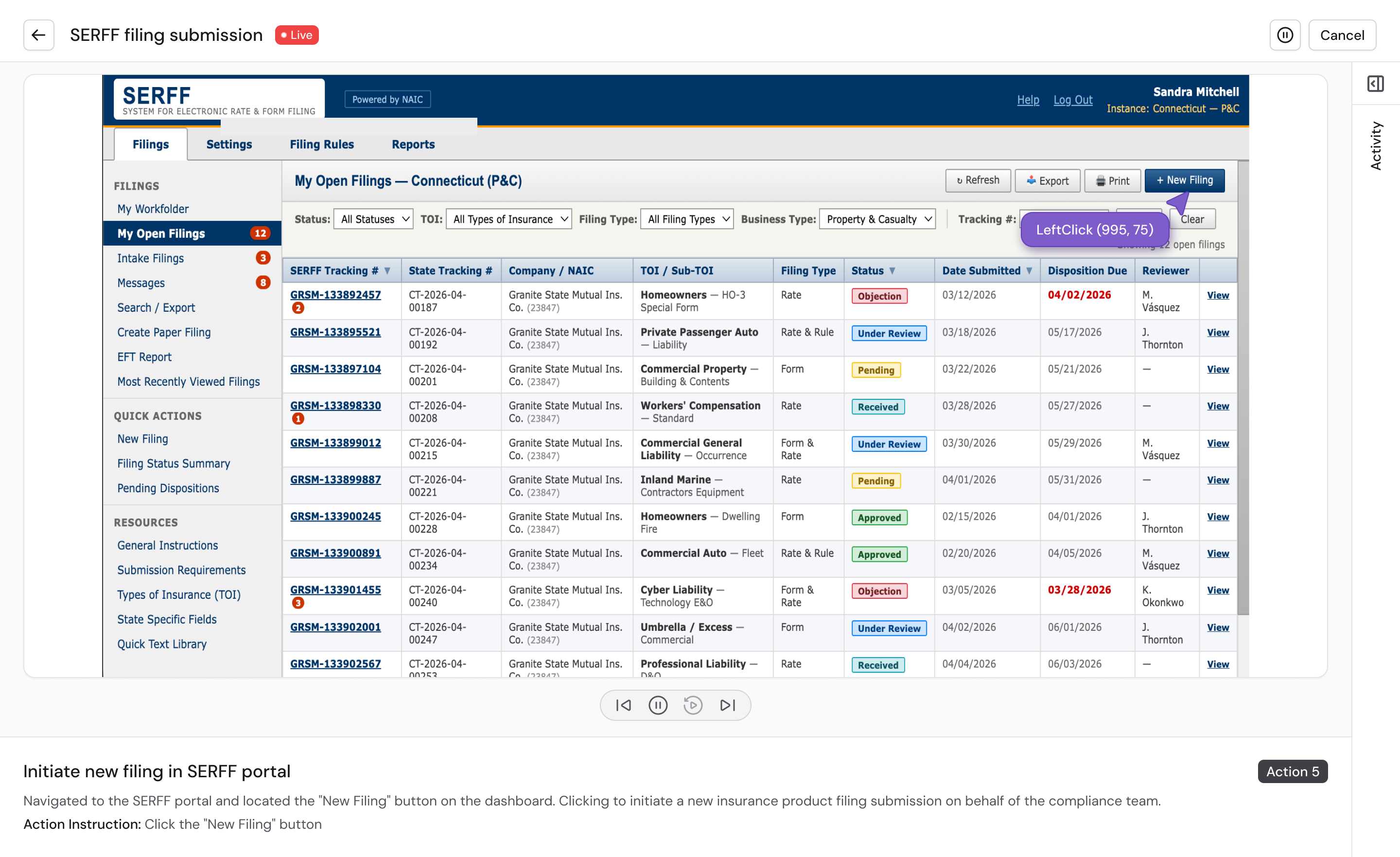Switch to the Filing Rules tab
1400x857 pixels.
click(x=322, y=144)
